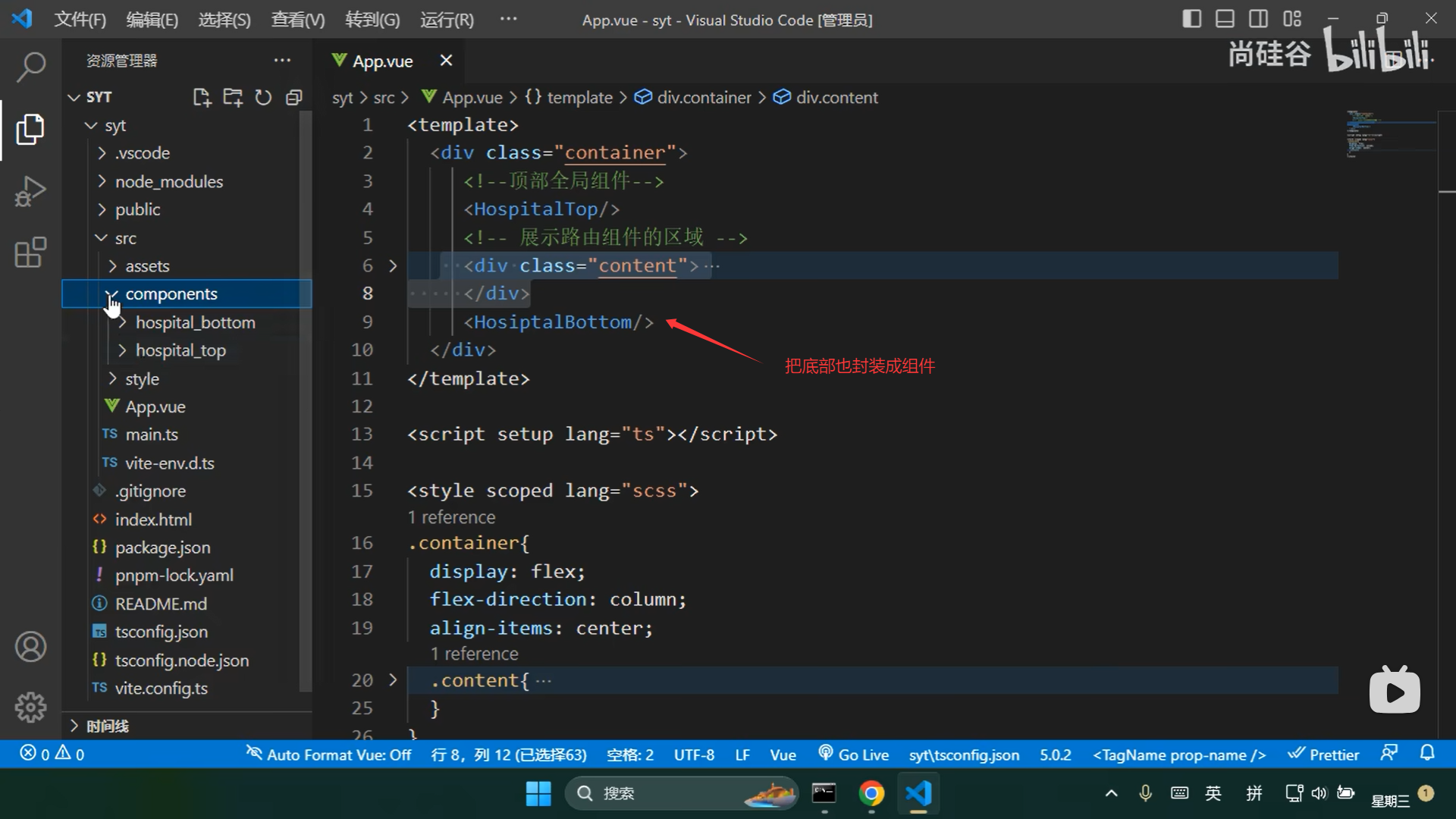The width and height of the screenshot is (1456, 819).
Task: Unfold the collapsed .content style block
Action: (x=393, y=680)
